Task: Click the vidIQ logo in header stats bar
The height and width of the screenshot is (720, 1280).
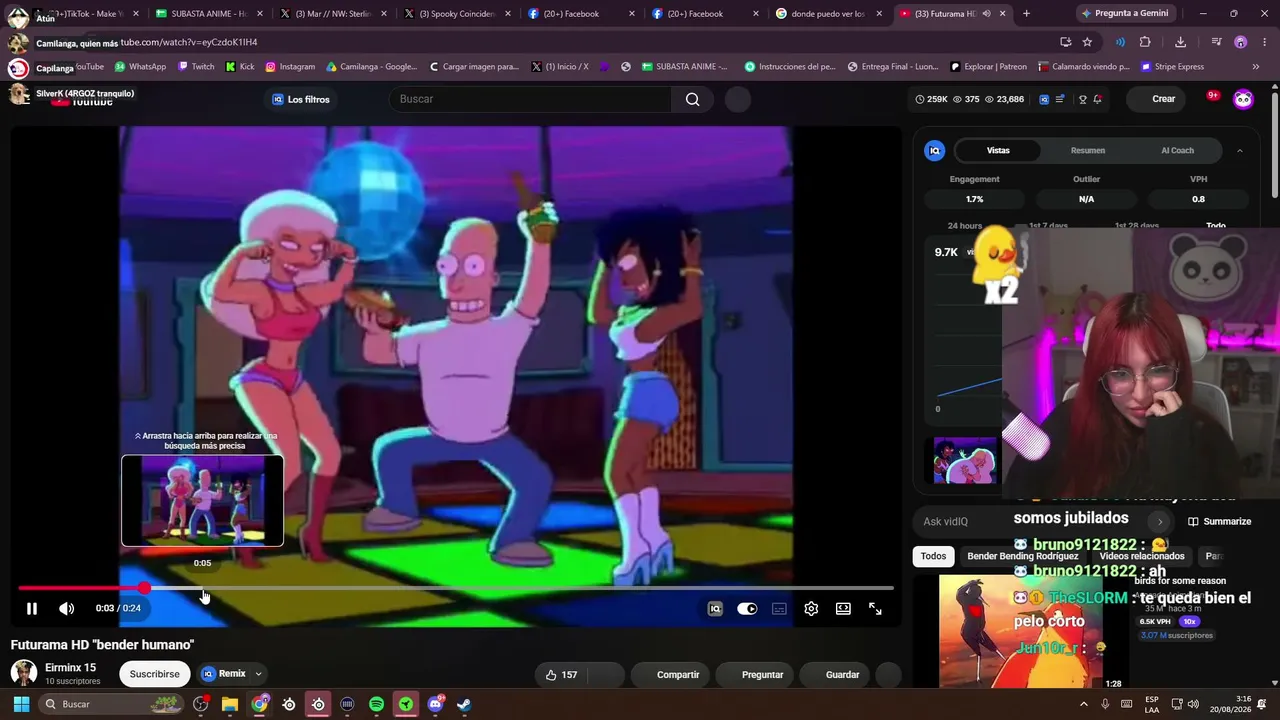Action: click(1043, 99)
